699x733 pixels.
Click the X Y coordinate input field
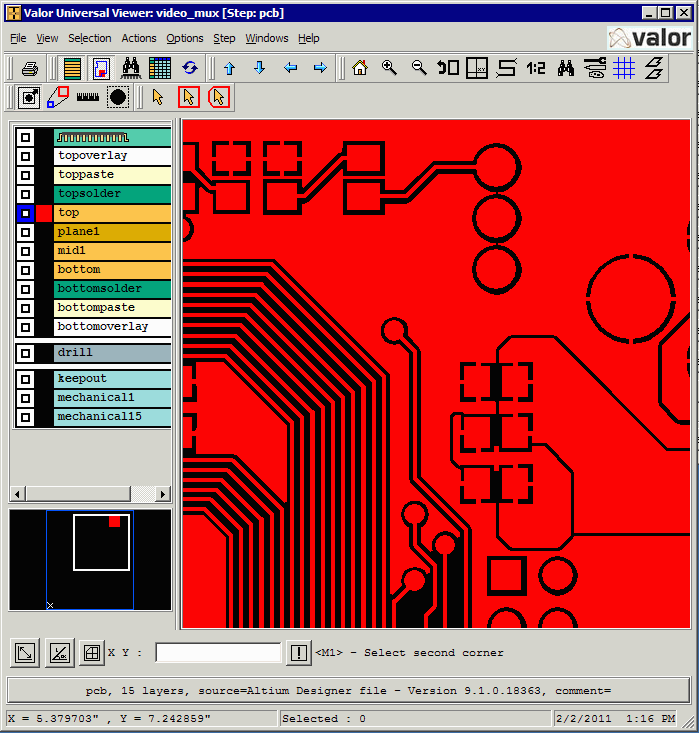[x=218, y=653]
